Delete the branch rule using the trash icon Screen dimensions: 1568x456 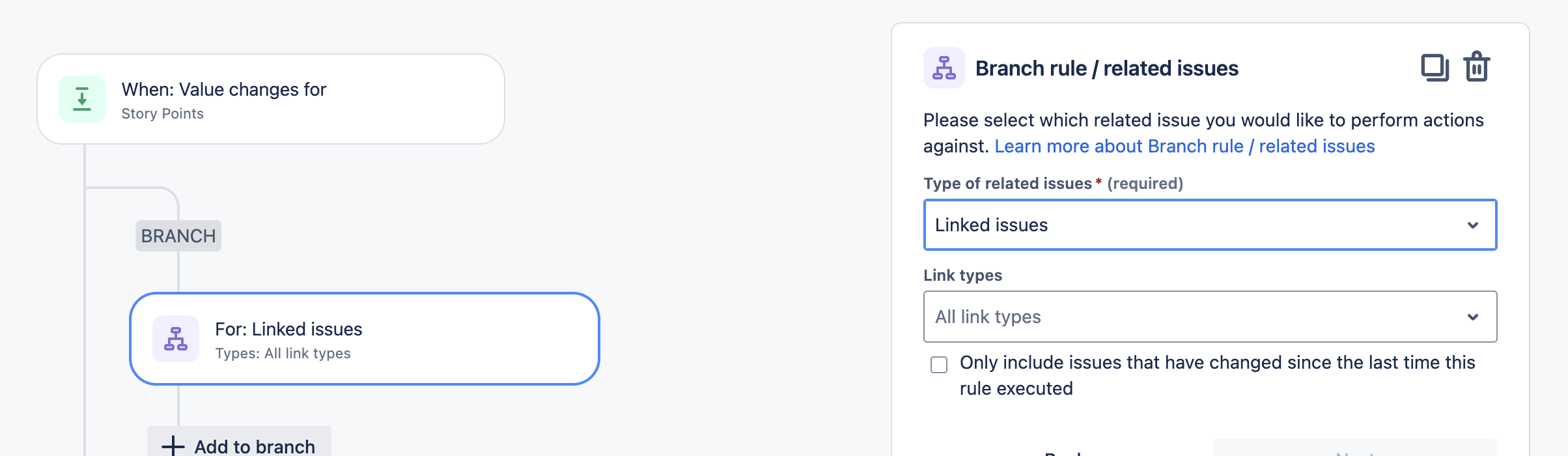(x=1477, y=66)
